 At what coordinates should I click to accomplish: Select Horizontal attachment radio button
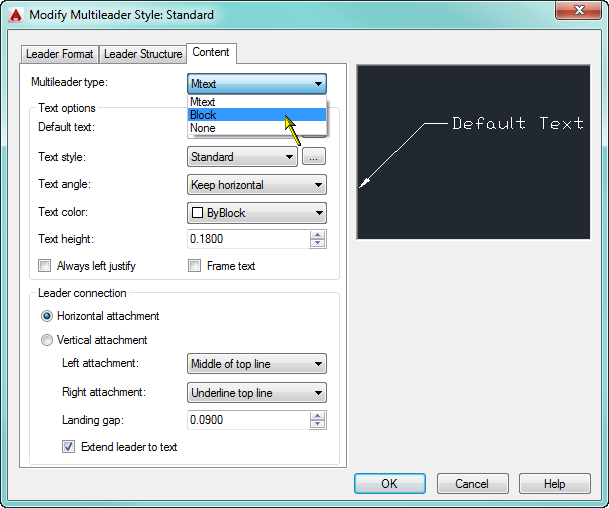pyautogui.click(x=47, y=316)
